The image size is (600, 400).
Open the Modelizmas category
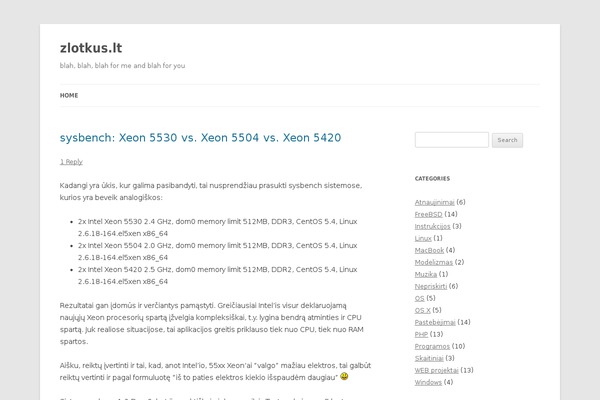(x=434, y=262)
